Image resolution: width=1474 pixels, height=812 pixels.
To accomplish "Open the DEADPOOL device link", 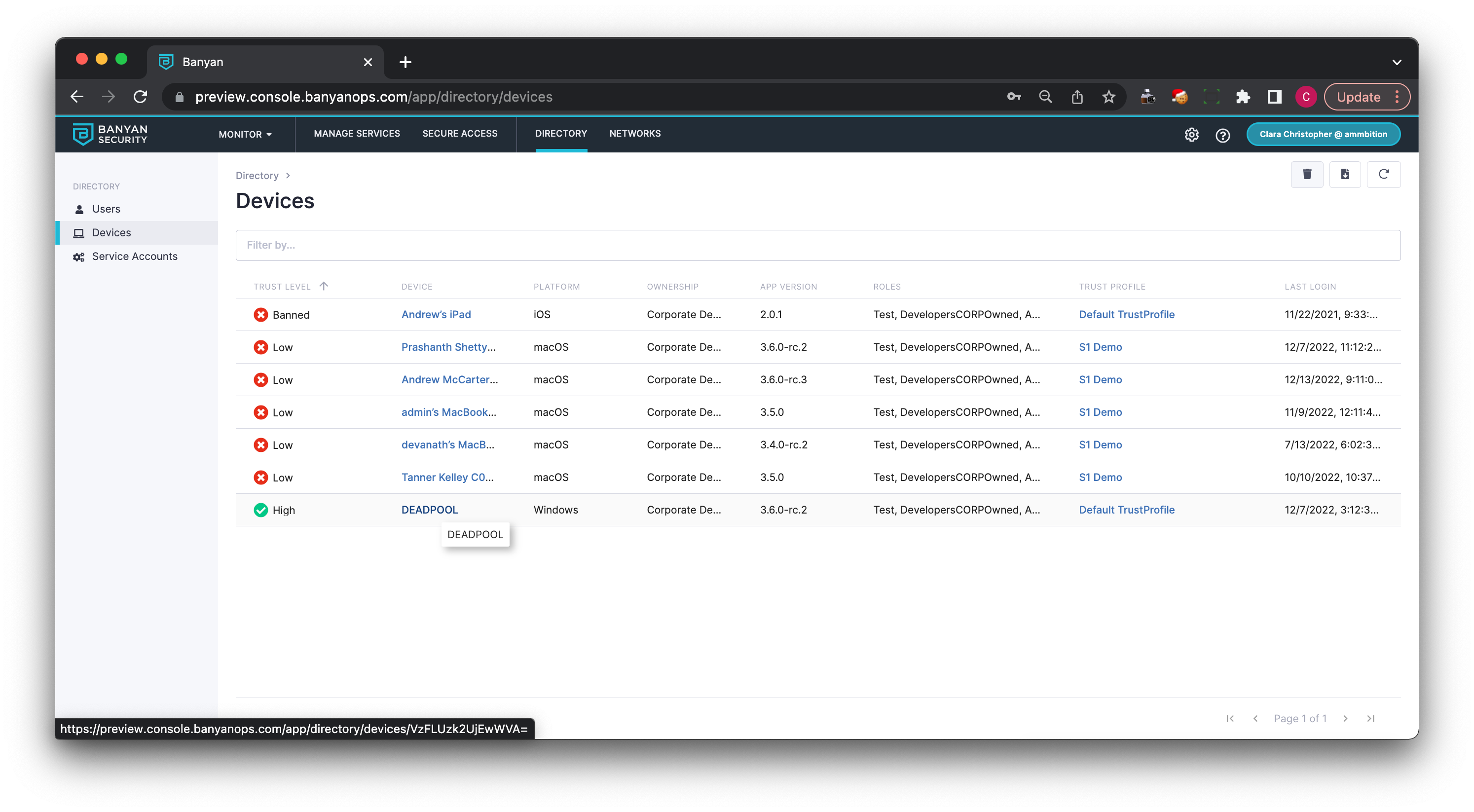I will (429, 510).
